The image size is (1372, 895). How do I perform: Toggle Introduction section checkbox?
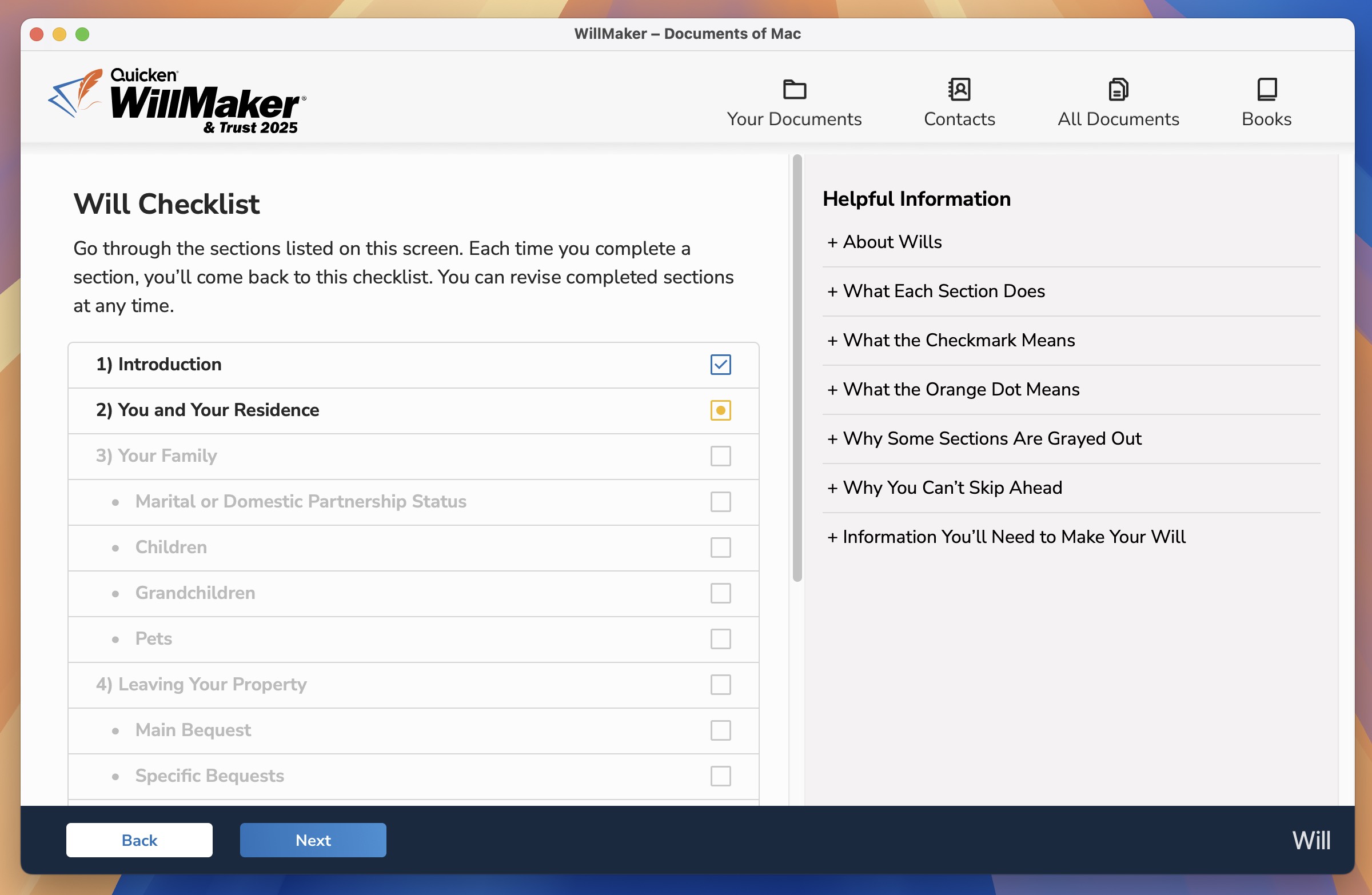[x=721, y=364]
